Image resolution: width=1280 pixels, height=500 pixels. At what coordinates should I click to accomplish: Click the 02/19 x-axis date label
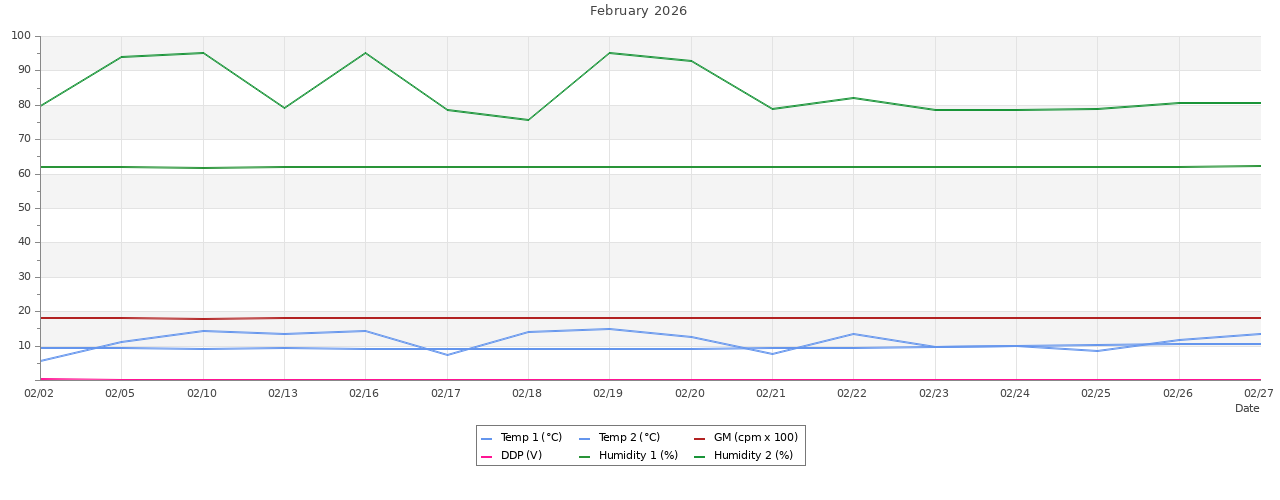(608, 393)
